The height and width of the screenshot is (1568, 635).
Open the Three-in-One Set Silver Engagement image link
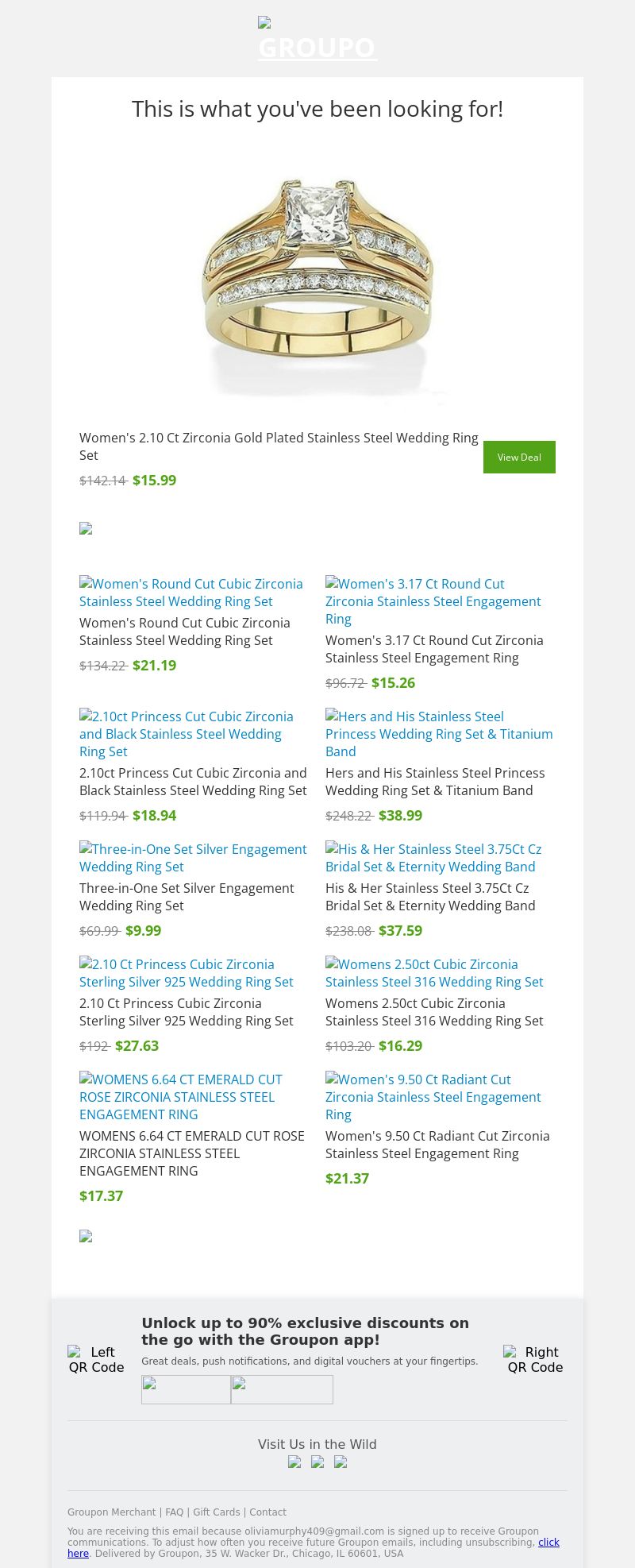tap(193, 858)
